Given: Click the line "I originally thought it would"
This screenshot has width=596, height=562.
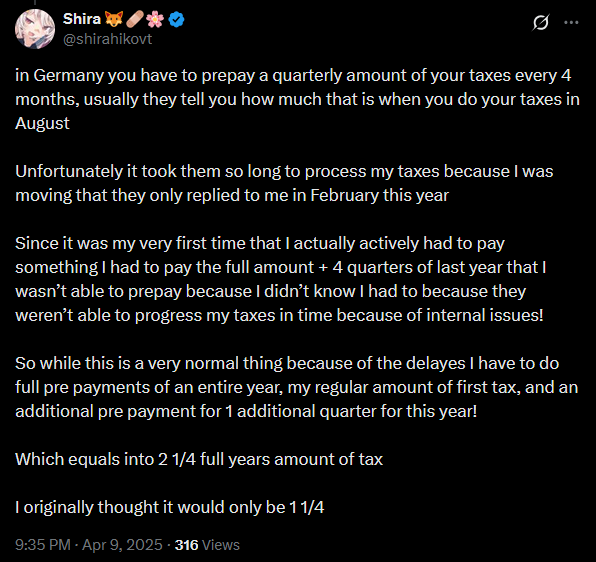Looking at the screenshot, I should (170, 507).
